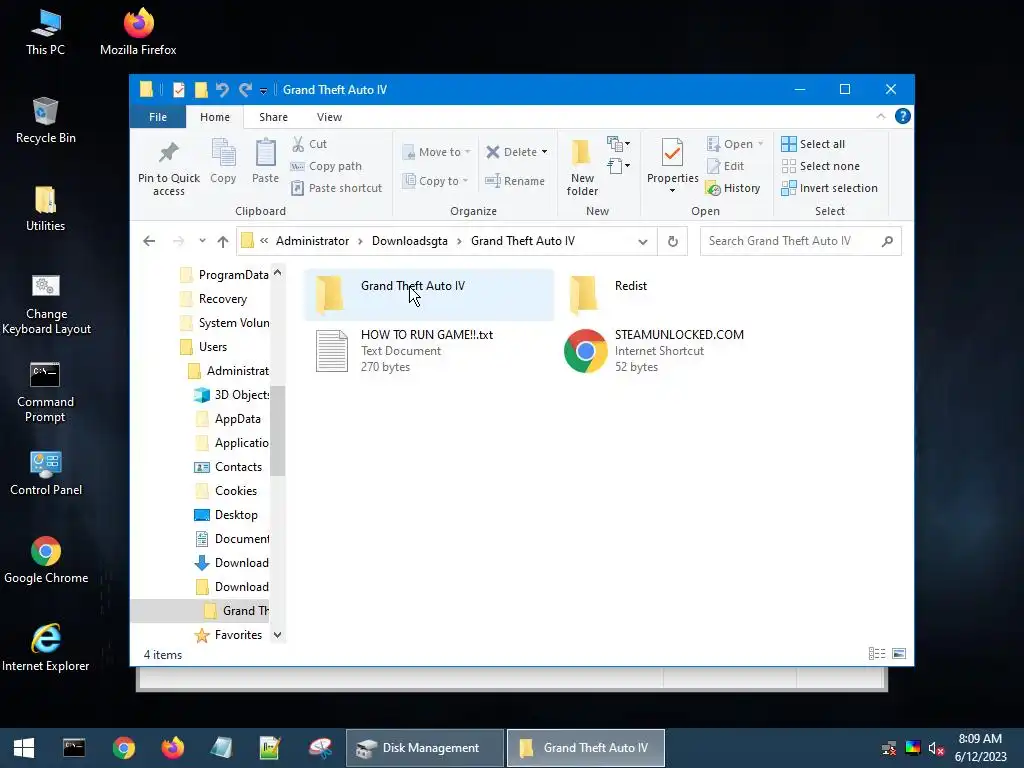1024x768 pixels.
Task: Select AppData in navigation tree
Action: point(229,419)
